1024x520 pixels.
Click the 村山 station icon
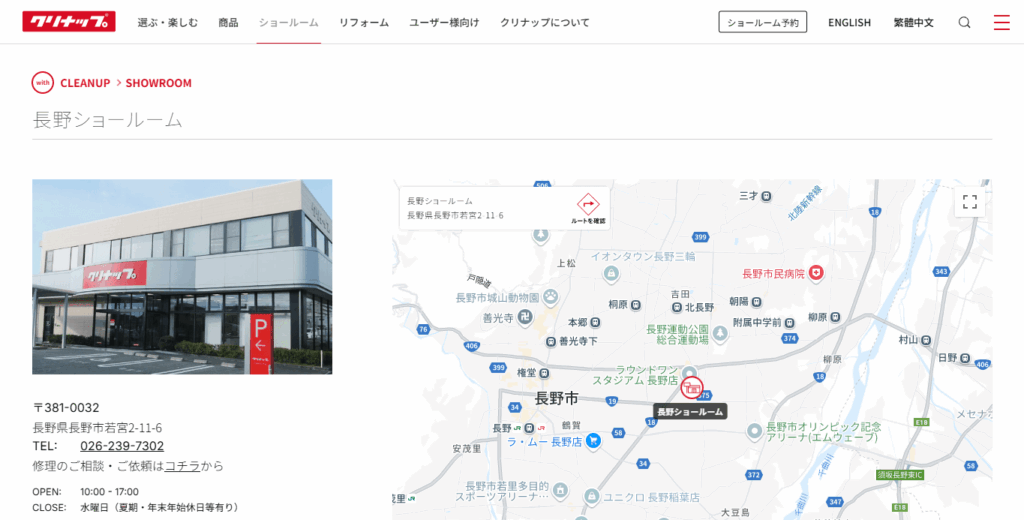(x=926, y=340)
